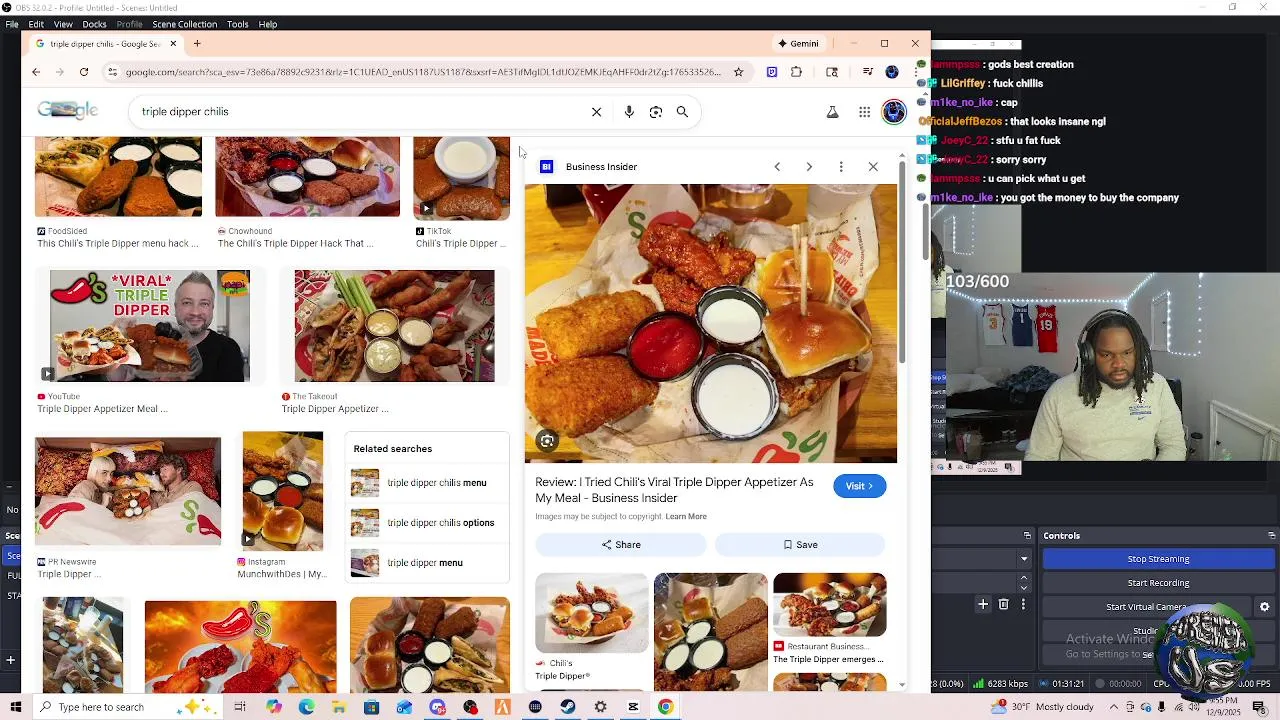Open the OBS Tools menu
Image resolution: width=1280 pixels, height=720 pixels.
(x=238, y=24)
